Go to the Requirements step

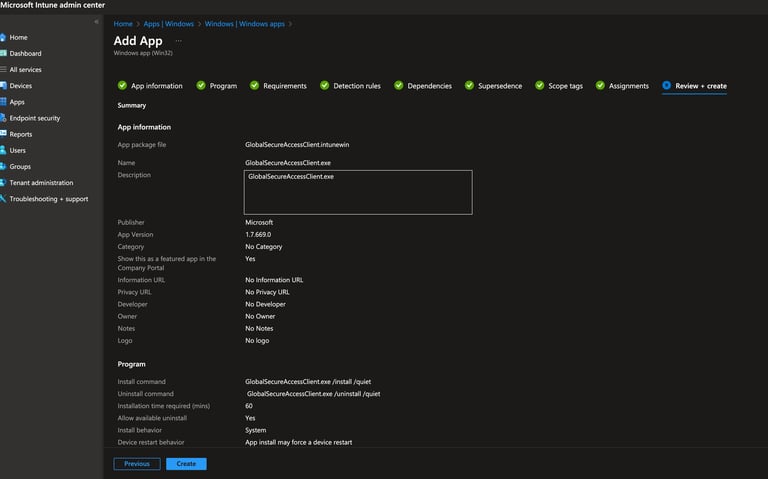[285, 86]
